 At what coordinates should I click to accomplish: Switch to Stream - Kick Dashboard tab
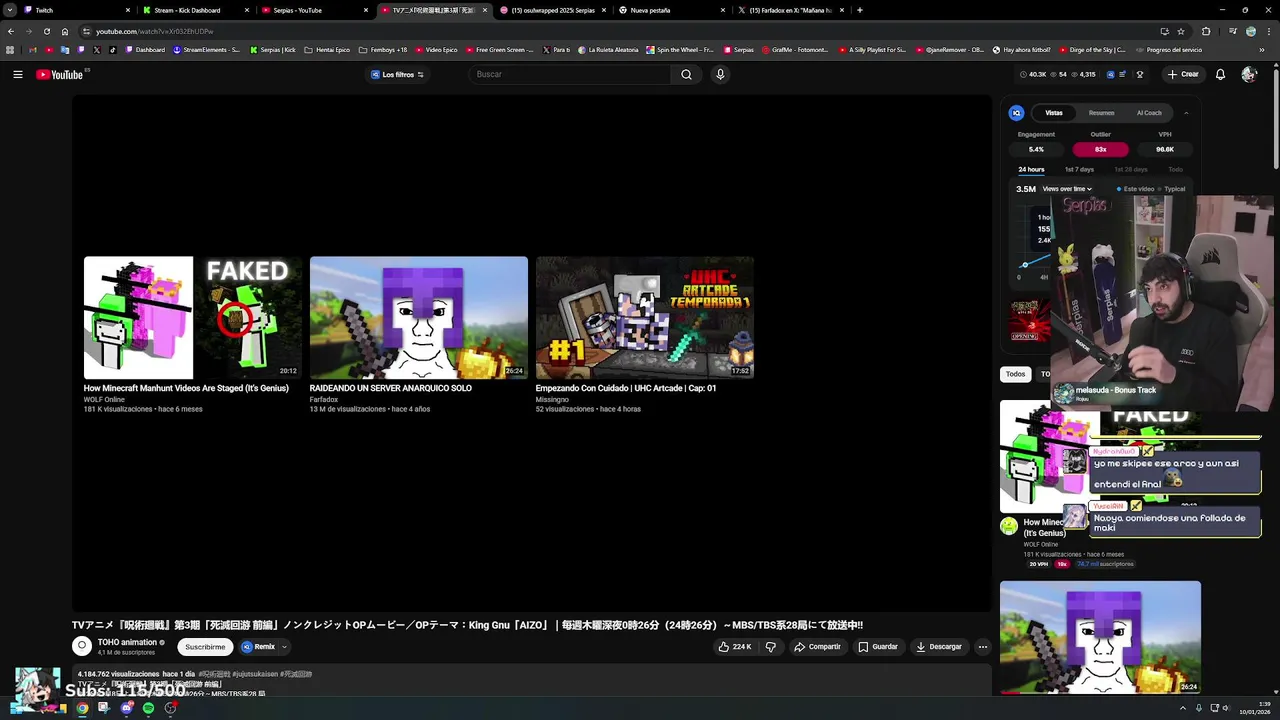click(x=195, y=10)
